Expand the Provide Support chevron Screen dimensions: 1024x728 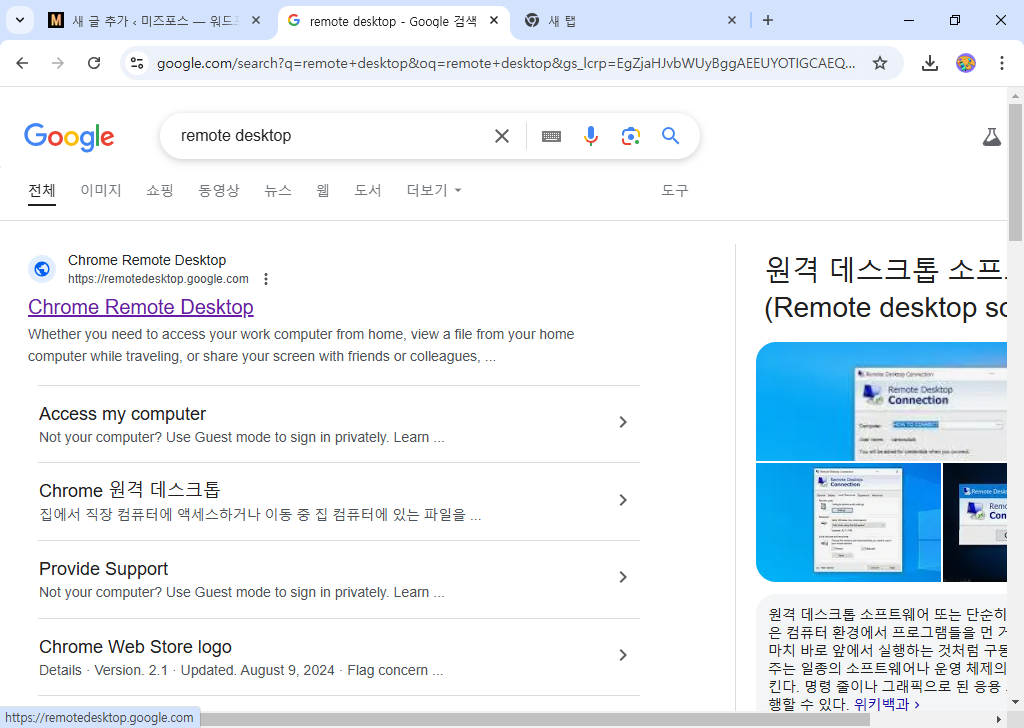(x=622, y=577)
